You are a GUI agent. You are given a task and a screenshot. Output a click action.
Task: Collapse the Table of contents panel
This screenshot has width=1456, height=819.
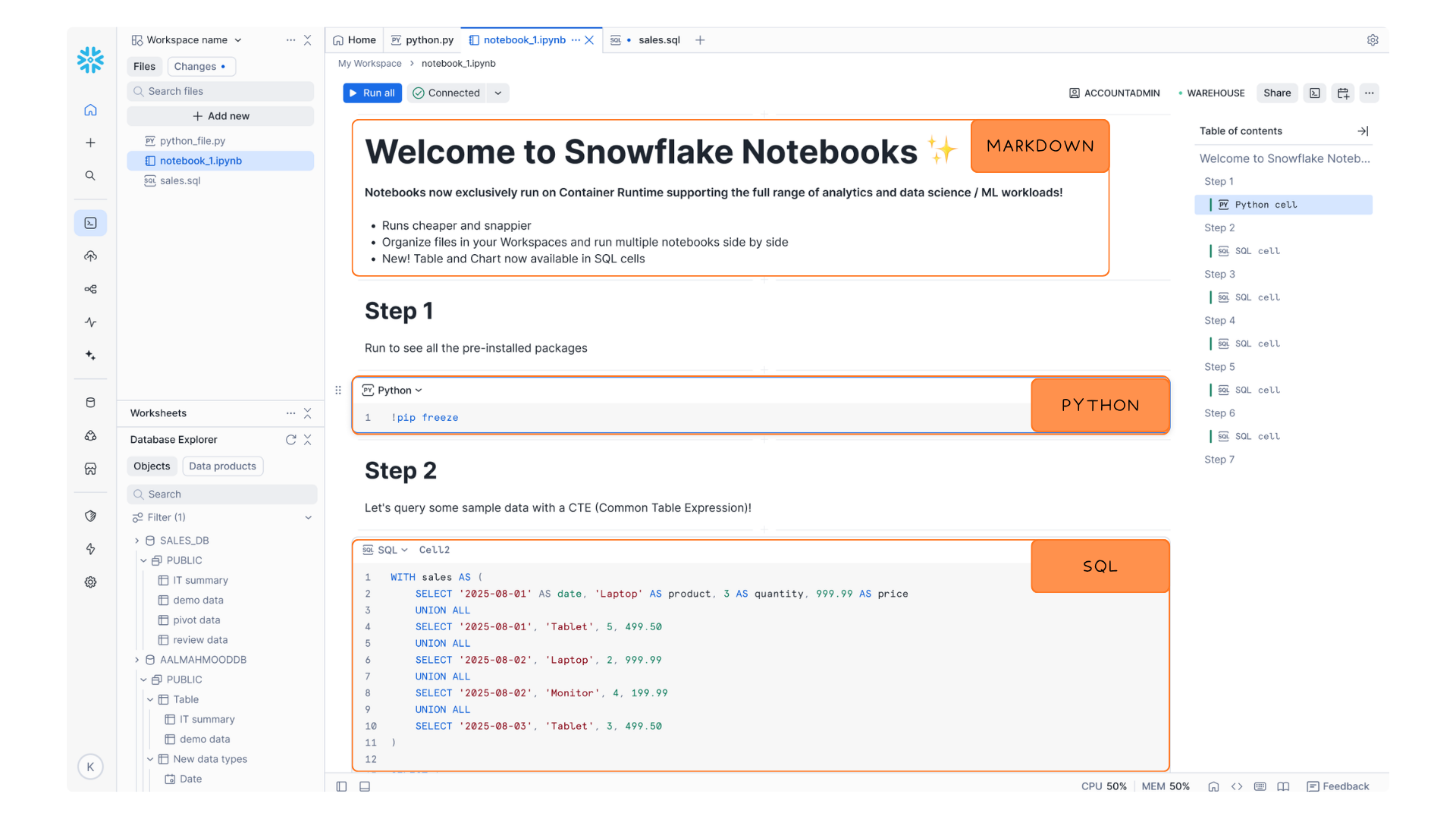(1363, 131)
